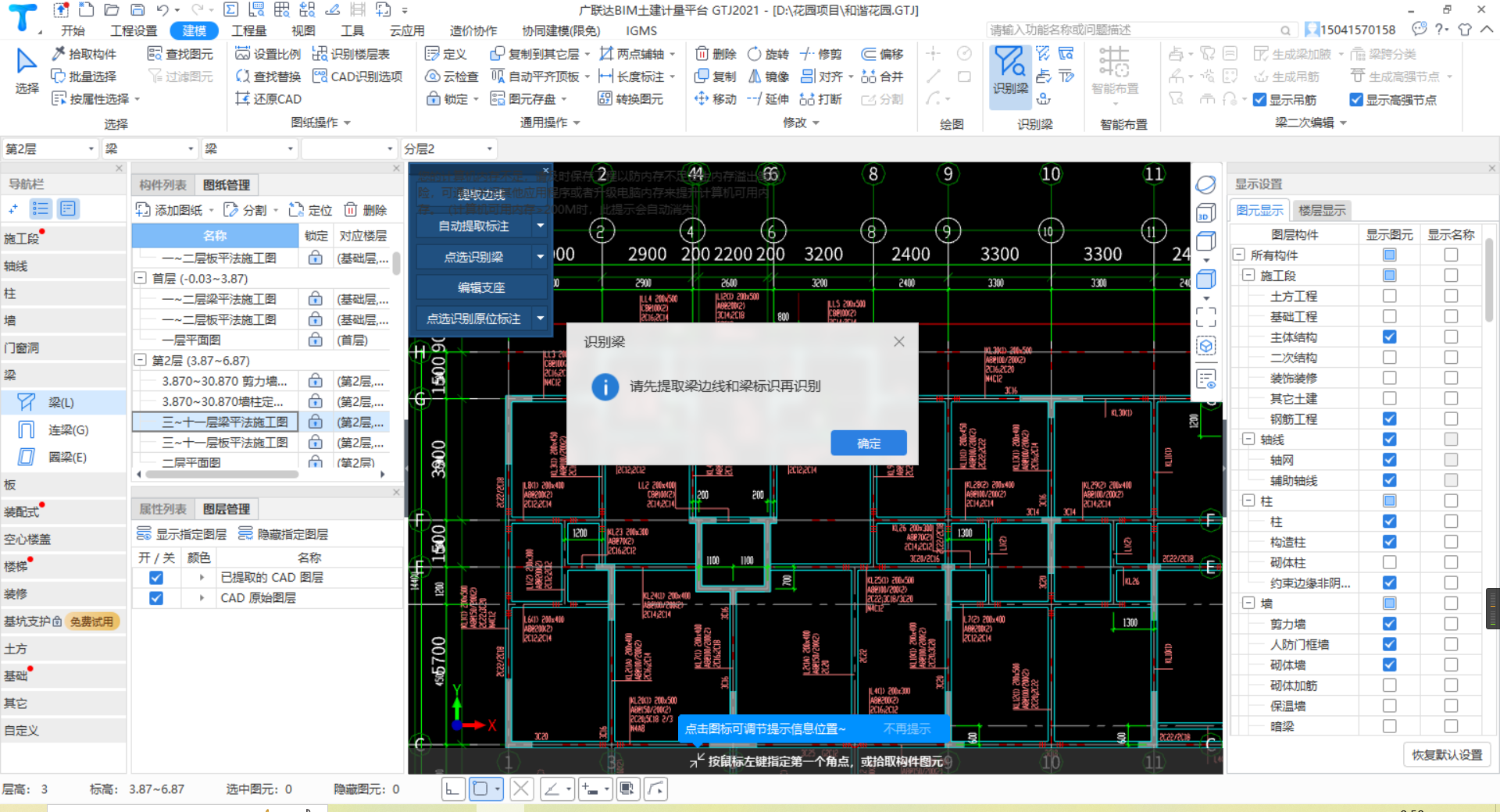Screen dimensions: 1500x812
Task: Collapse the 轴线 node in display settings
Action: (x=1248, y=439)
